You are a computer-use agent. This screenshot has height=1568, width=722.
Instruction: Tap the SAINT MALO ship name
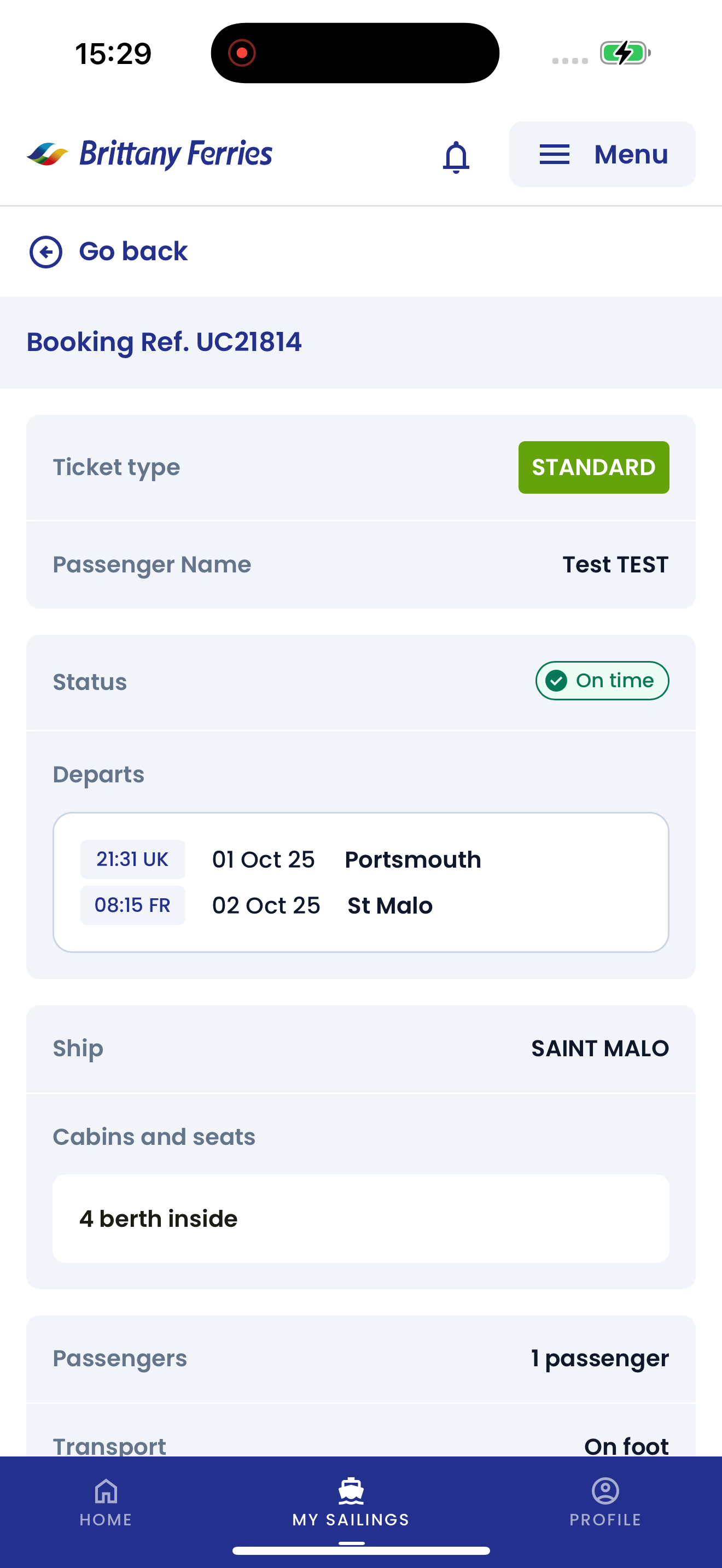(x=599, y=1048)
